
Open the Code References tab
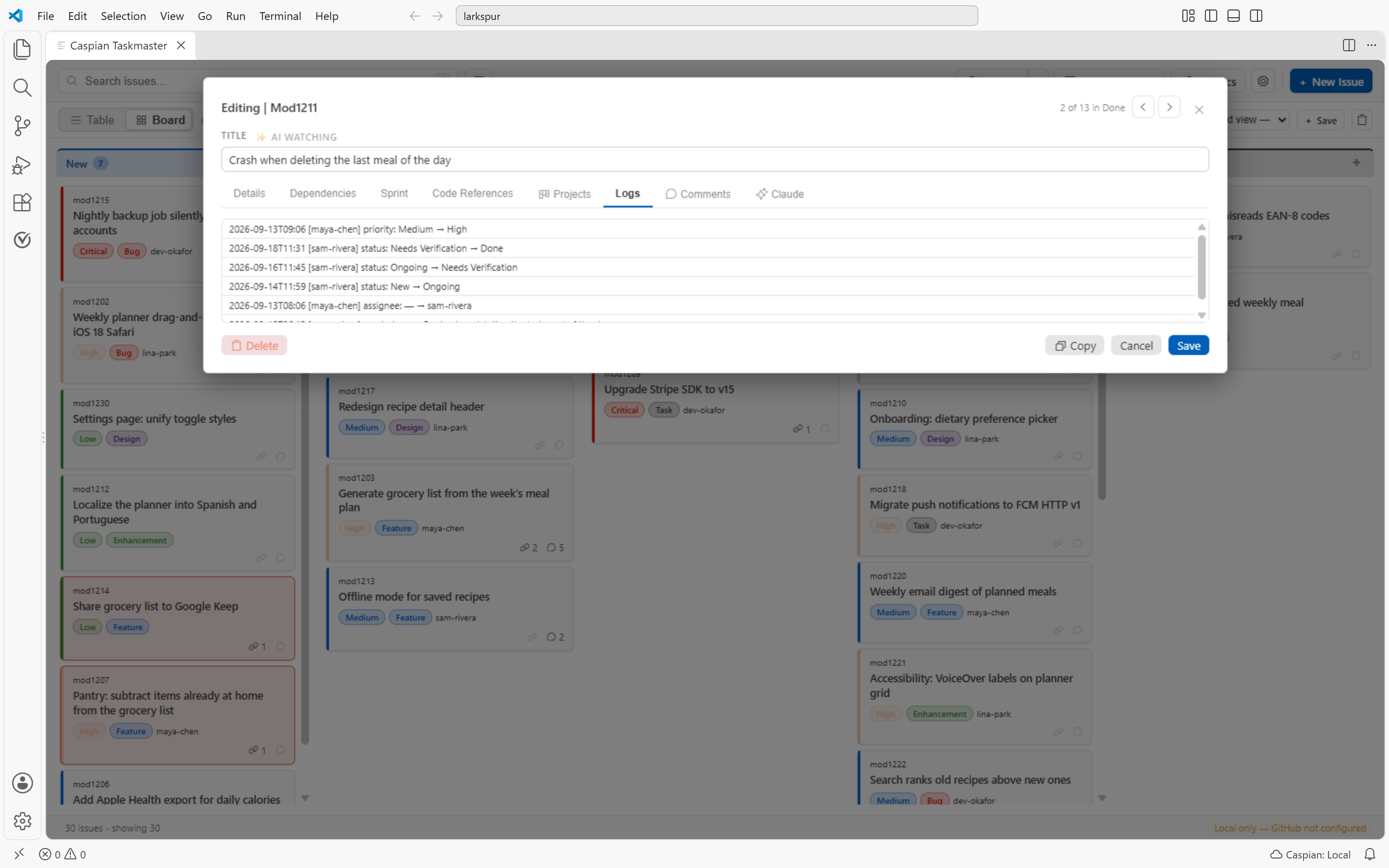472,194
